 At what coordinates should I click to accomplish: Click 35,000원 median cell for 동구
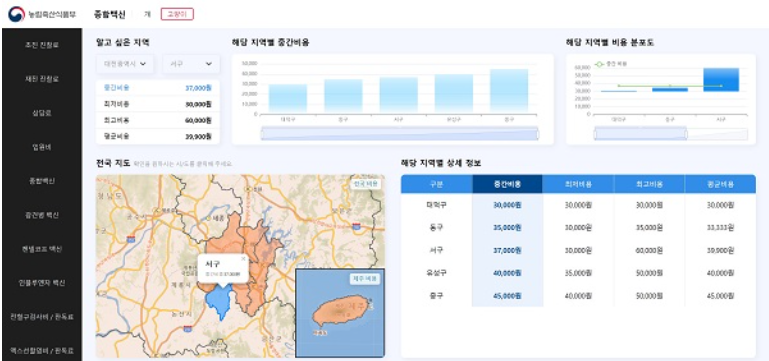pyautogui.click(x=508, y=228)
